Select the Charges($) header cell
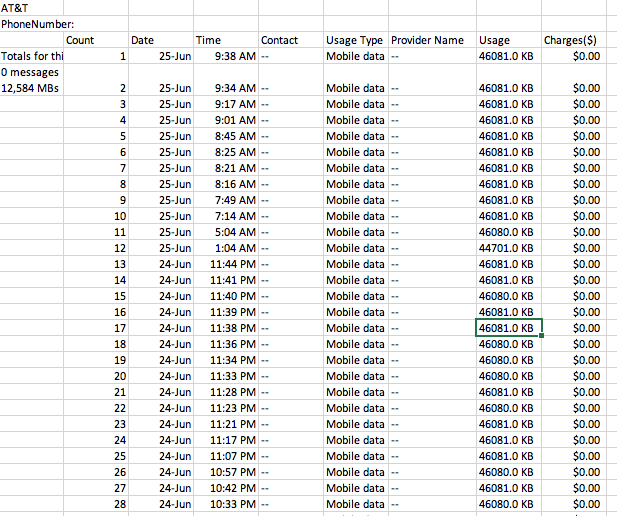This screenshot has width=617, height=516. pos(570,40)
